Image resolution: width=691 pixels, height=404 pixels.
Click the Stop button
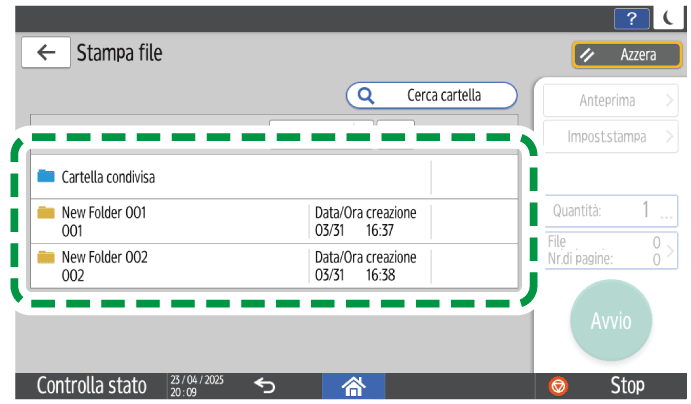point(611,386)
